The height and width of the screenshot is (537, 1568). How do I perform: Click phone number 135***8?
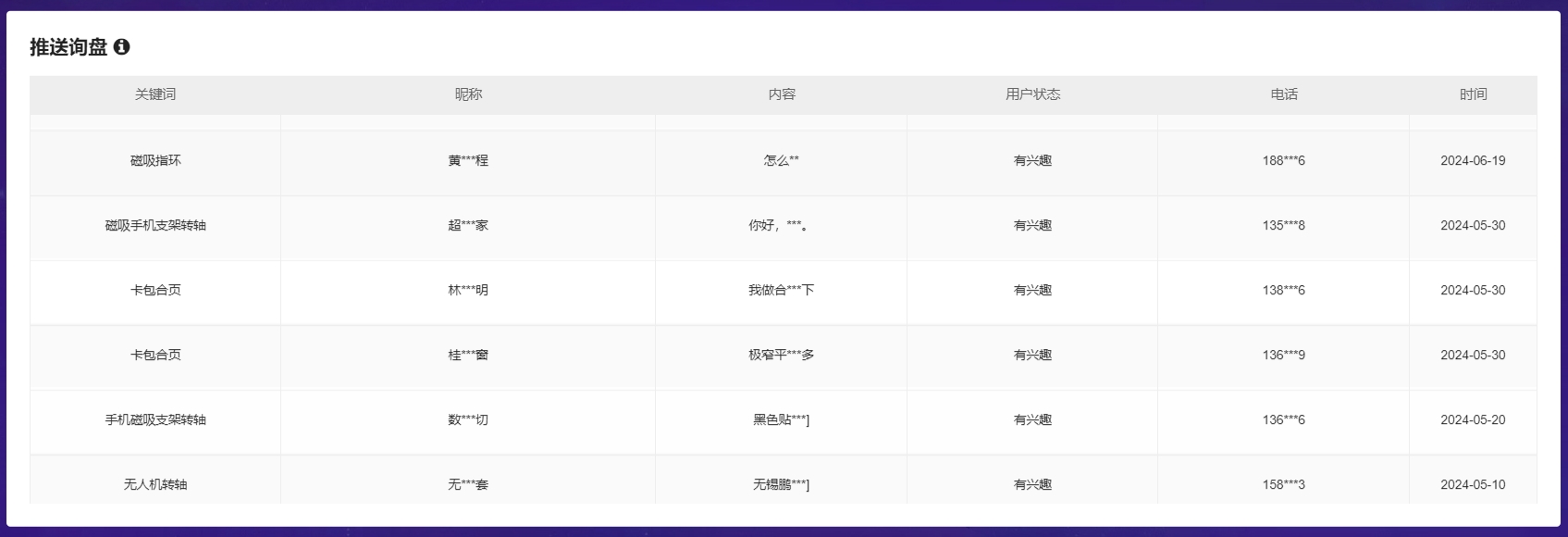[1283, 226]
